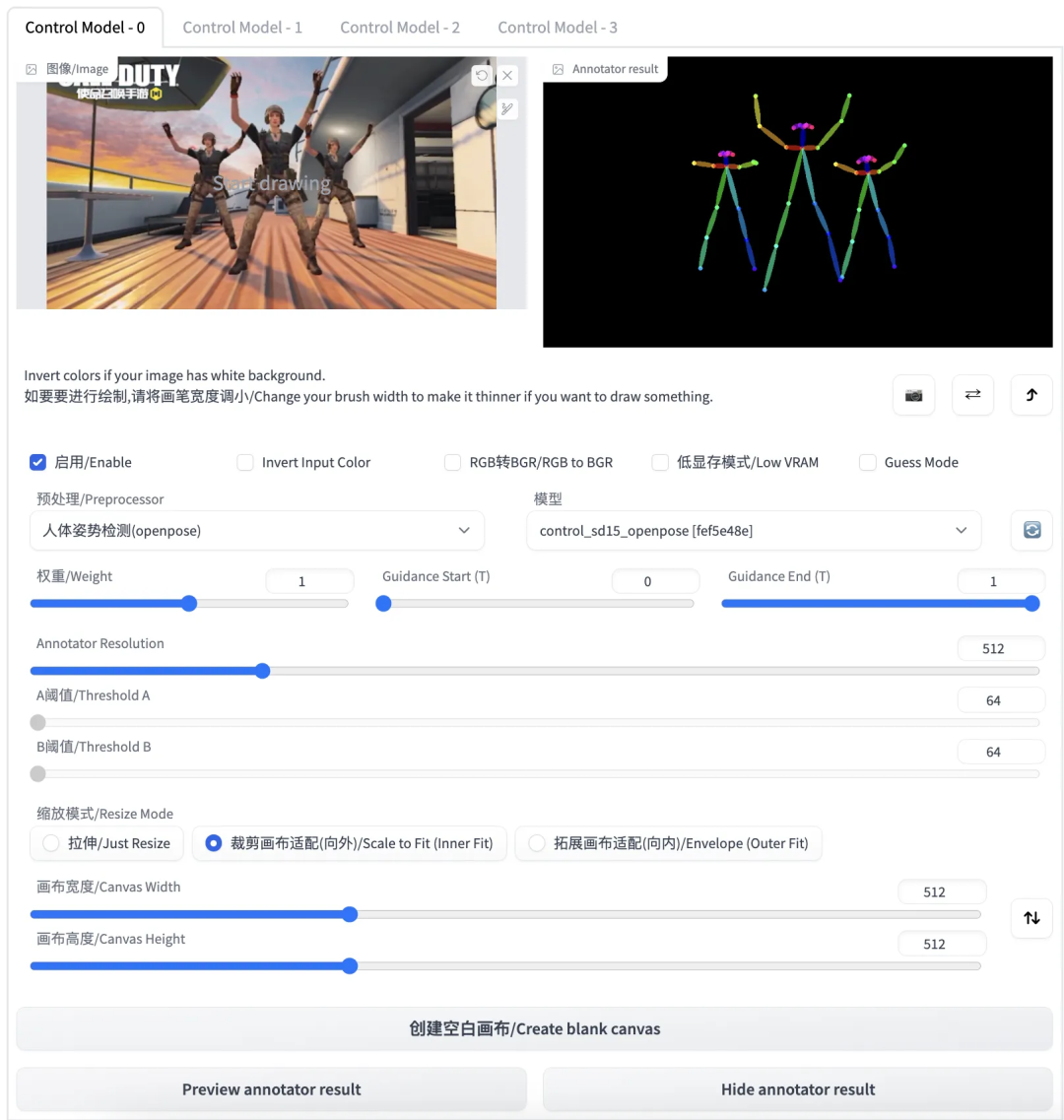Click the openpose skeleton annotator result
Screen dimensions: 1064x1120
point(797,202)
